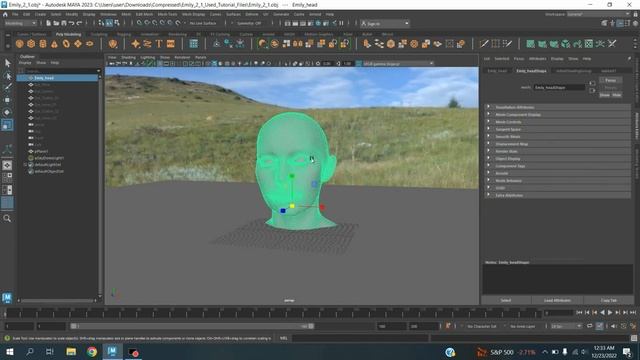Click the Undo arrow in status line
Viewport: 640px width, 360px height.
click(x=71, y=23)
